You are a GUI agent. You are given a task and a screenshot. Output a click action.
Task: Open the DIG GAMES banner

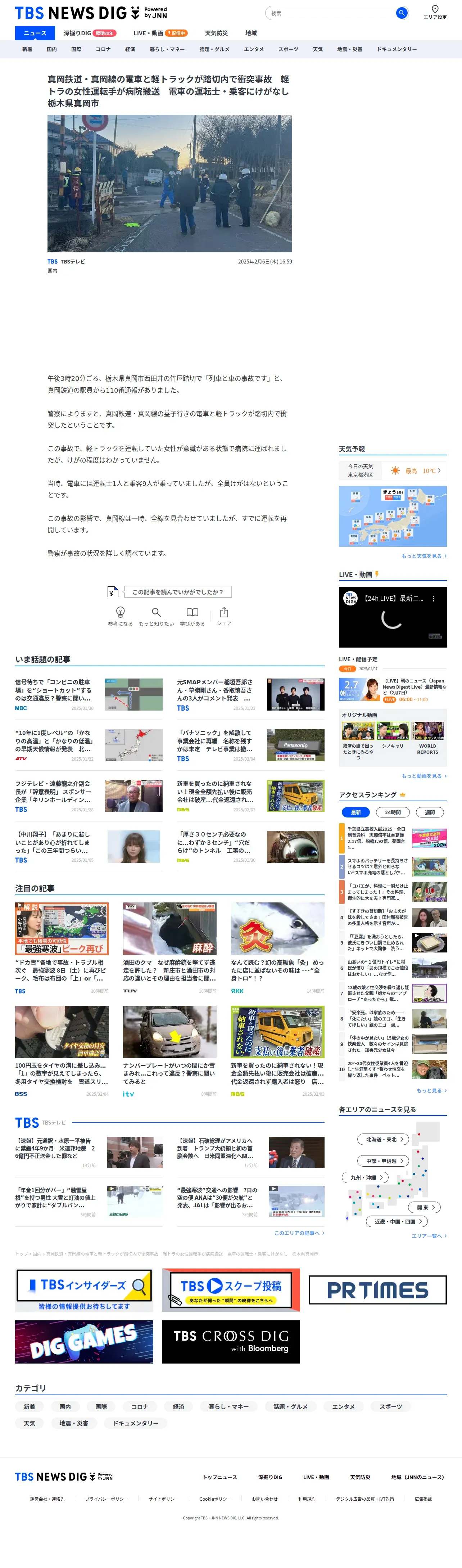click(84, 1342)
